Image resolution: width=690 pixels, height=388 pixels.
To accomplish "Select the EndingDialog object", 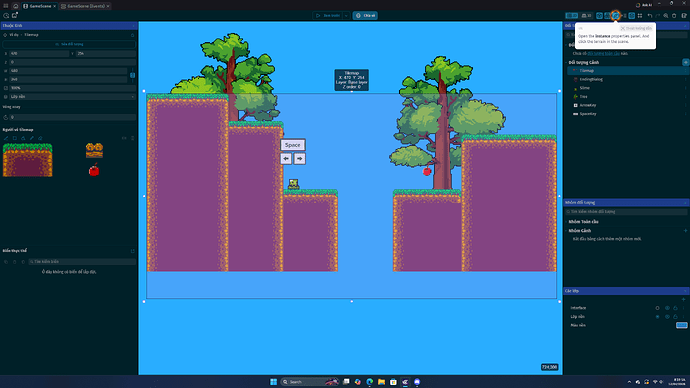I will point(591,79).
